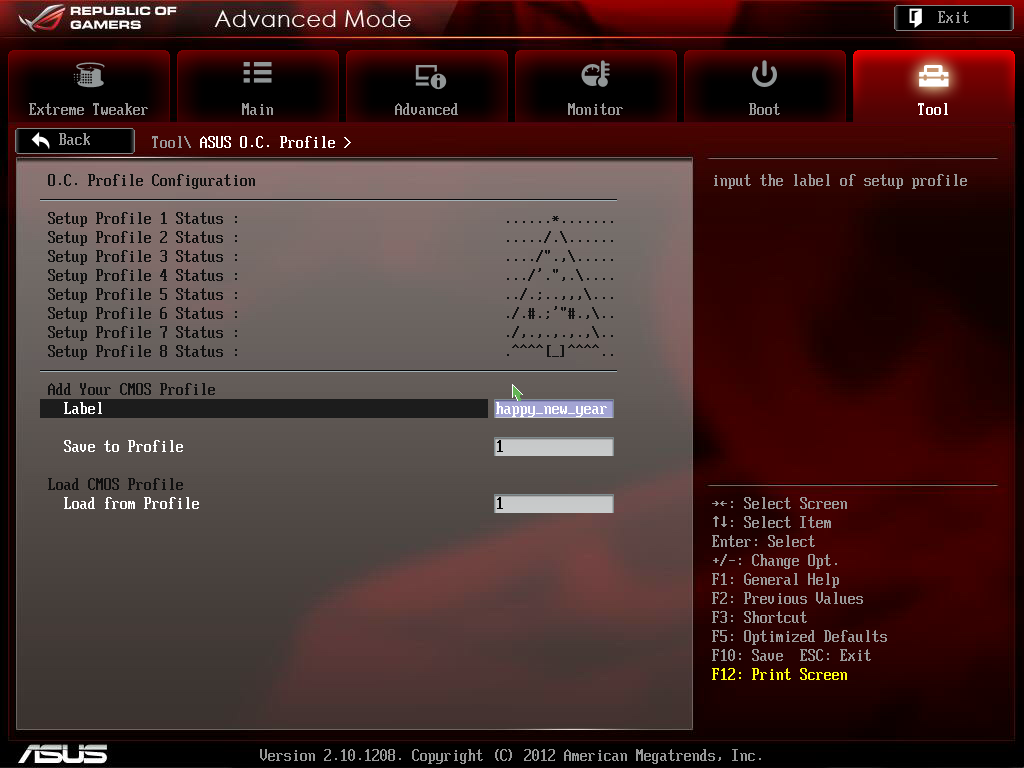Click the breadcrumb chevron after O.C. Profile
The width and height of the screenshot is (1024, 768).
(347, 142)
